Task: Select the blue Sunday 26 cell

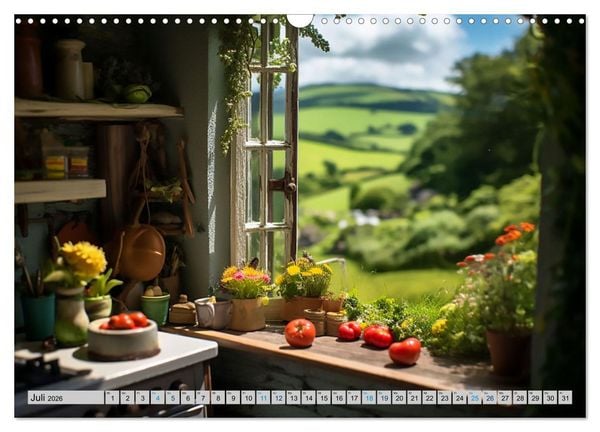Action: click(490, 397)
